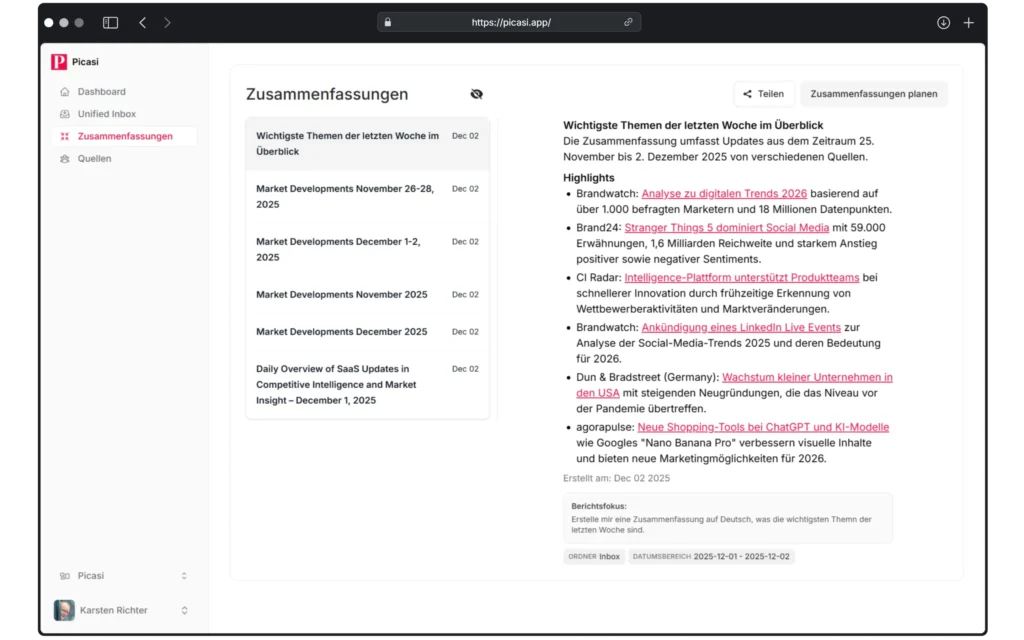Click the padlock icon in the URL bar
The image size is (1024, 640).
pyautogui.click(x=389, y=21)
